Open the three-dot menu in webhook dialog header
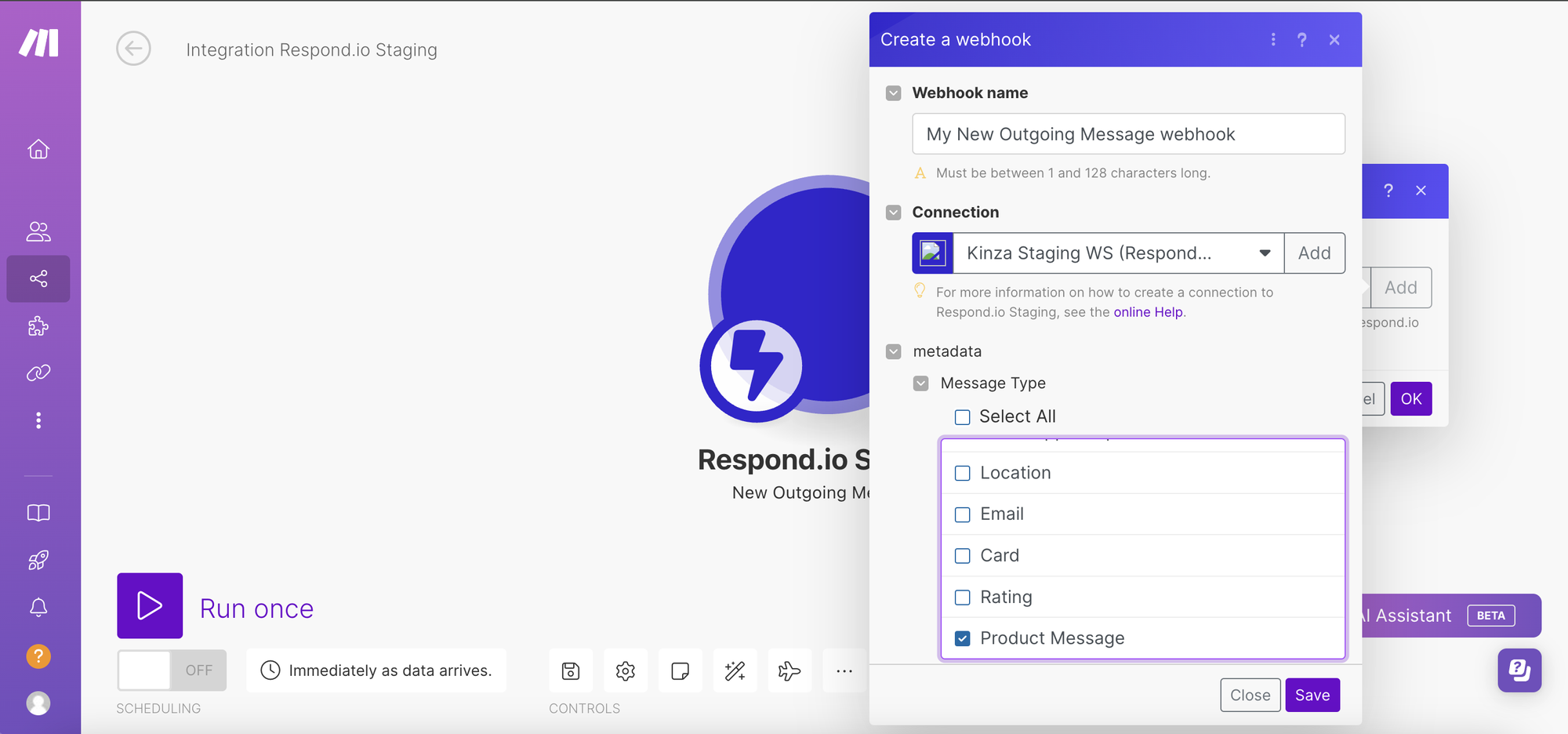1568x734 pixels. pos(1273,40)
